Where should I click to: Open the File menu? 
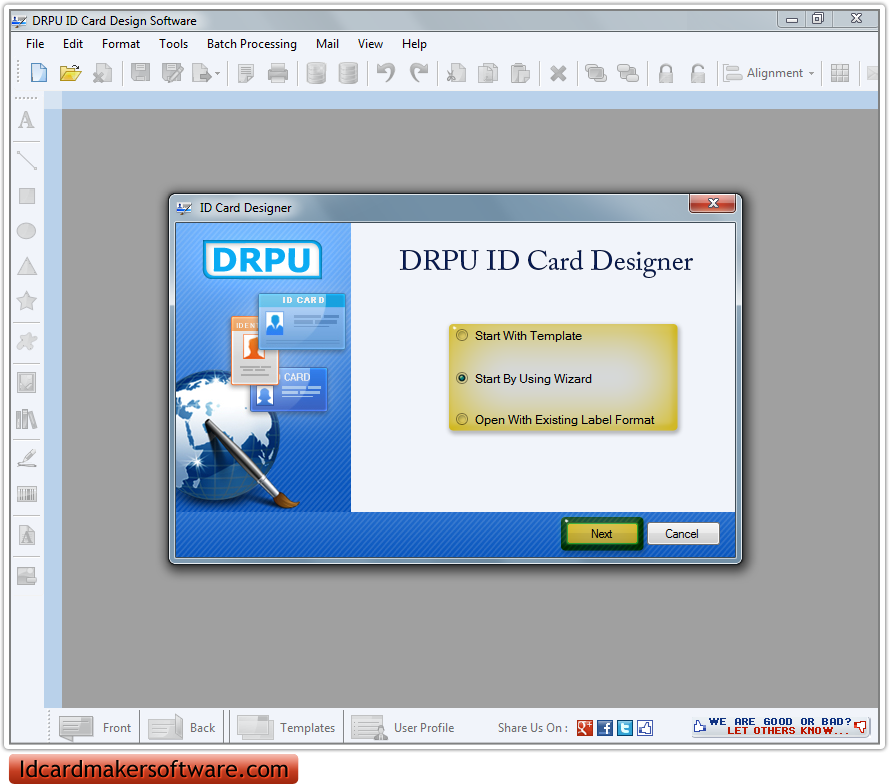[x=35, y=44]
